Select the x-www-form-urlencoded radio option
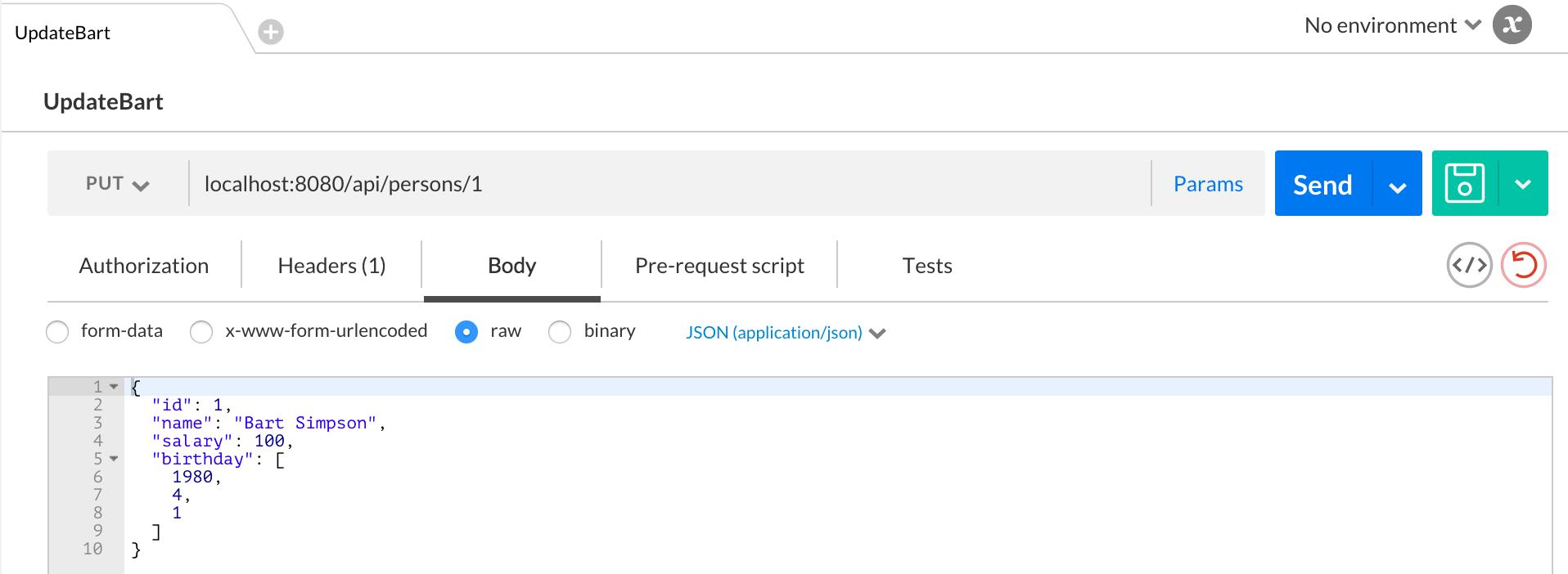 [x=201, y=332]
